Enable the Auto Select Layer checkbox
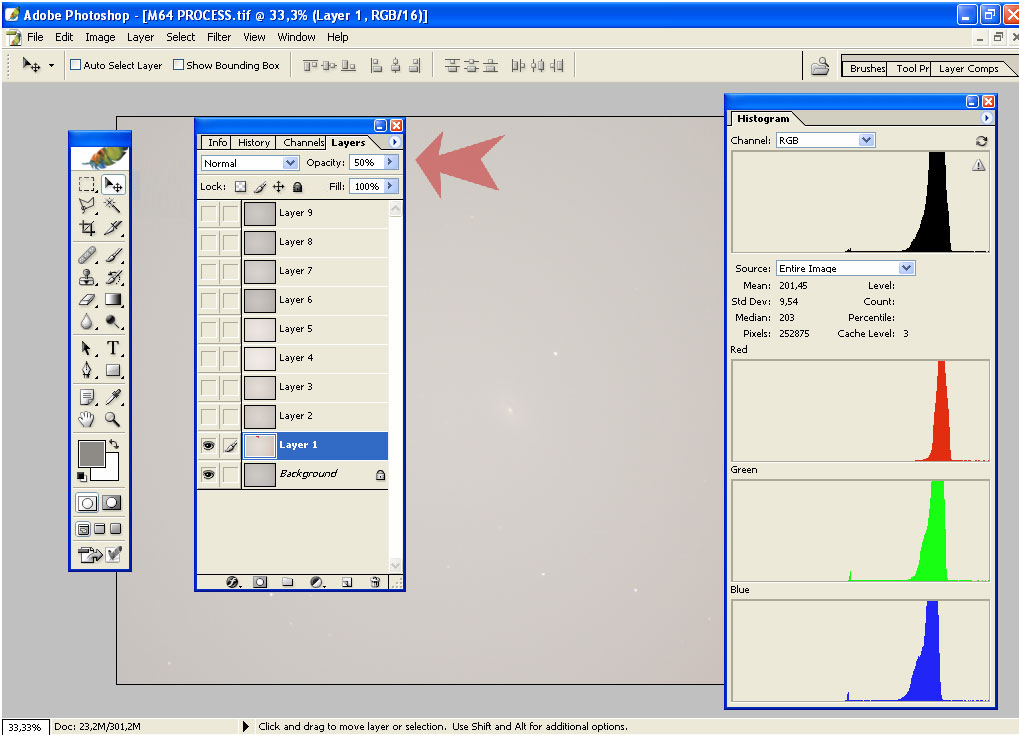 coord(75,66)
